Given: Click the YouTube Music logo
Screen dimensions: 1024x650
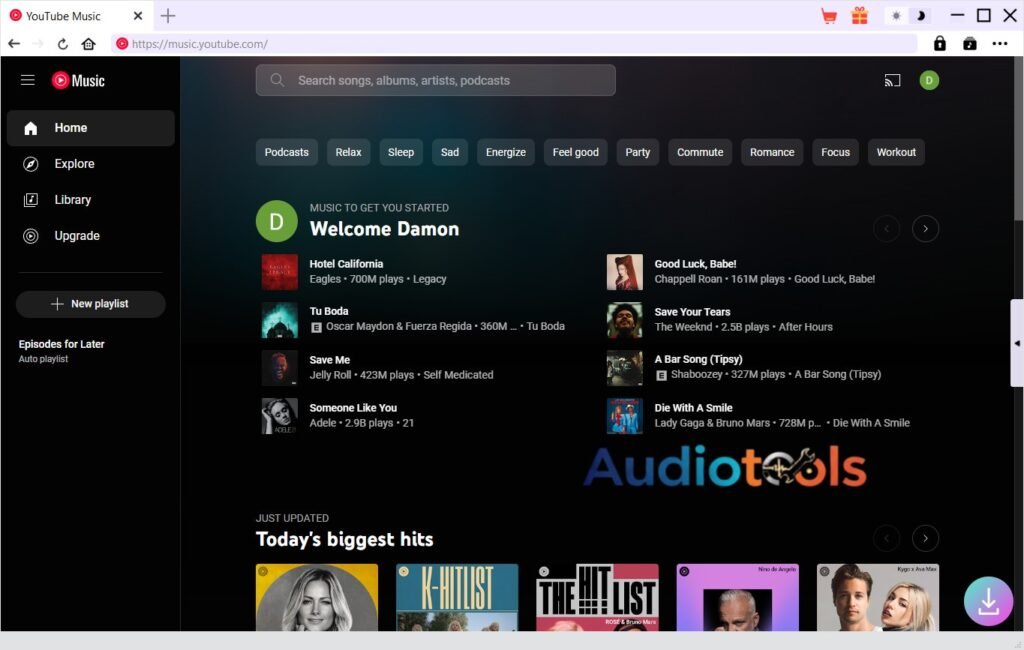Looking at the screenshot, I should (78, 80).
